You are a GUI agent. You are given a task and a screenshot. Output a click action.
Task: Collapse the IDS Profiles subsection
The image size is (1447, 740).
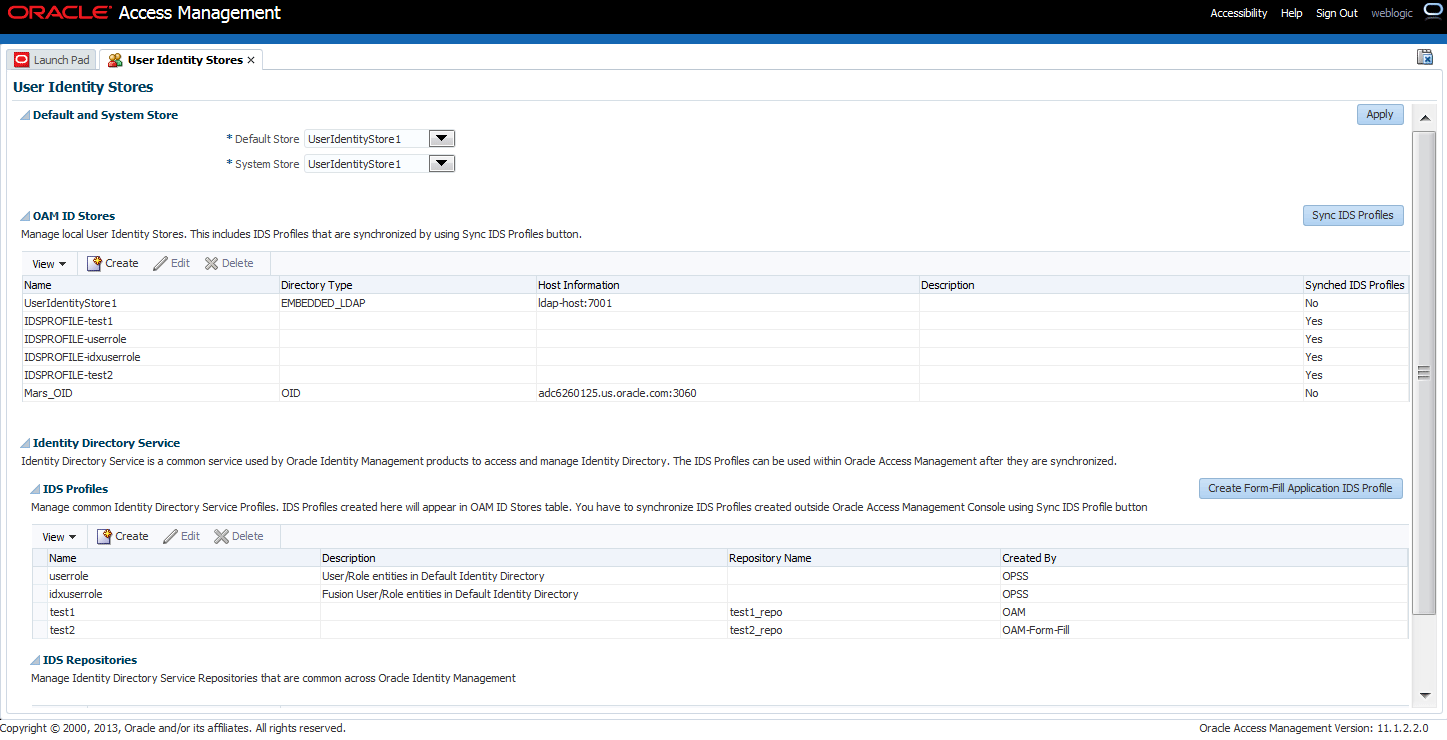[x=35, y=489]
